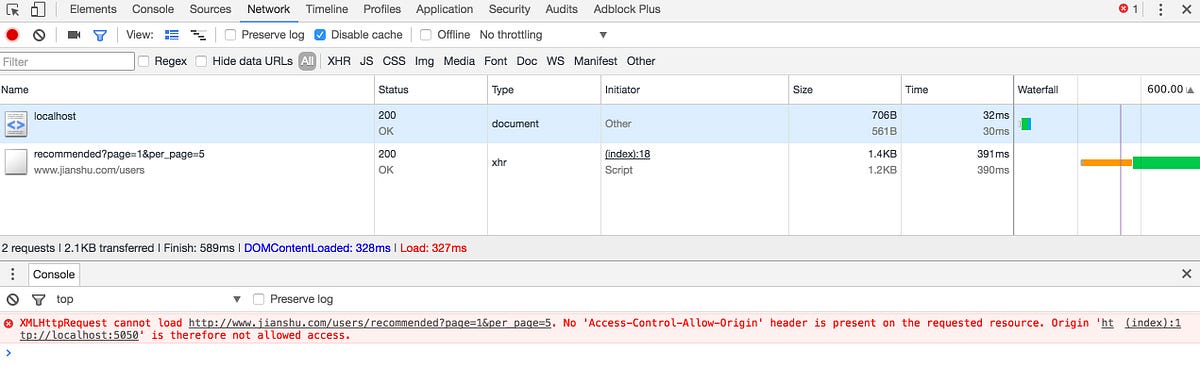Image resolution: width=1200 pixels, height=366 pixels.
Task: Uncheck Disable cache checkbox
Action: pyautogui.click(x=320, y=35)
